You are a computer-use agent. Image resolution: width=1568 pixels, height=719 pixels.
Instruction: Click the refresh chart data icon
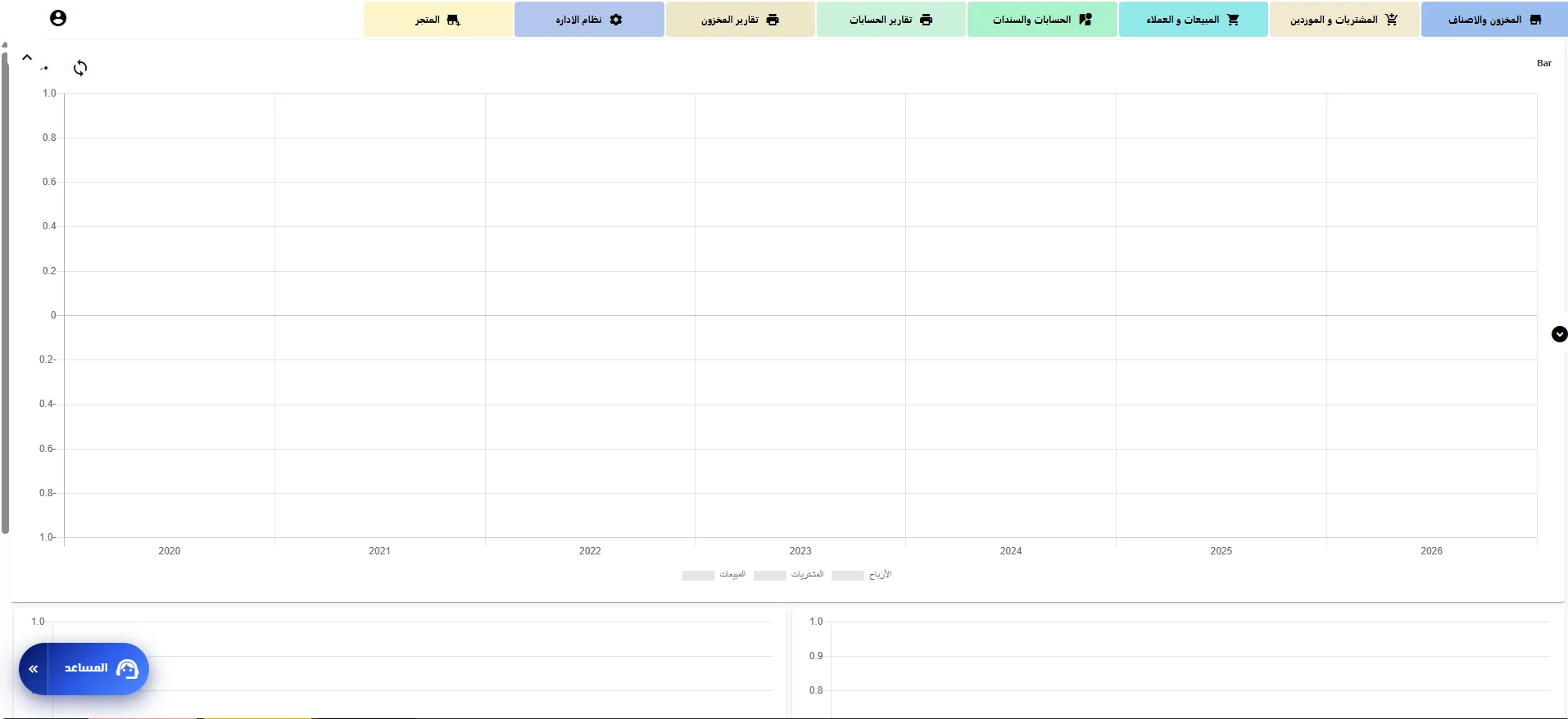pyautogui.click(x=80, y=68)
